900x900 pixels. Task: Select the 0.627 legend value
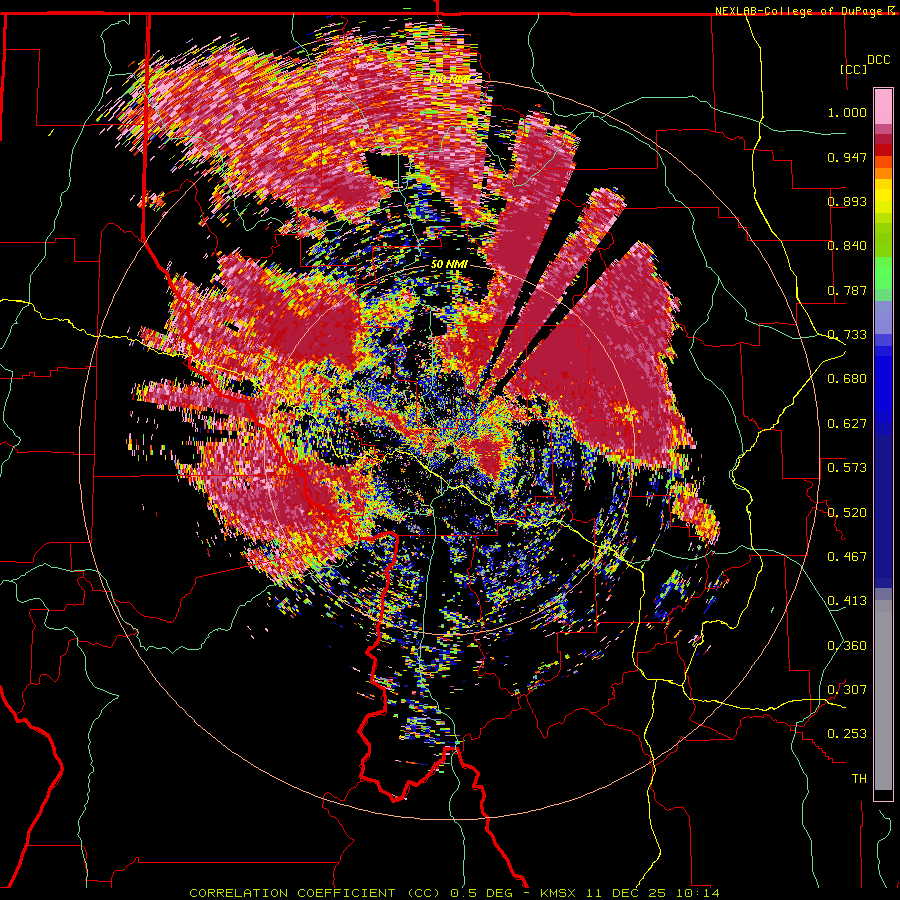coord(847,424)
